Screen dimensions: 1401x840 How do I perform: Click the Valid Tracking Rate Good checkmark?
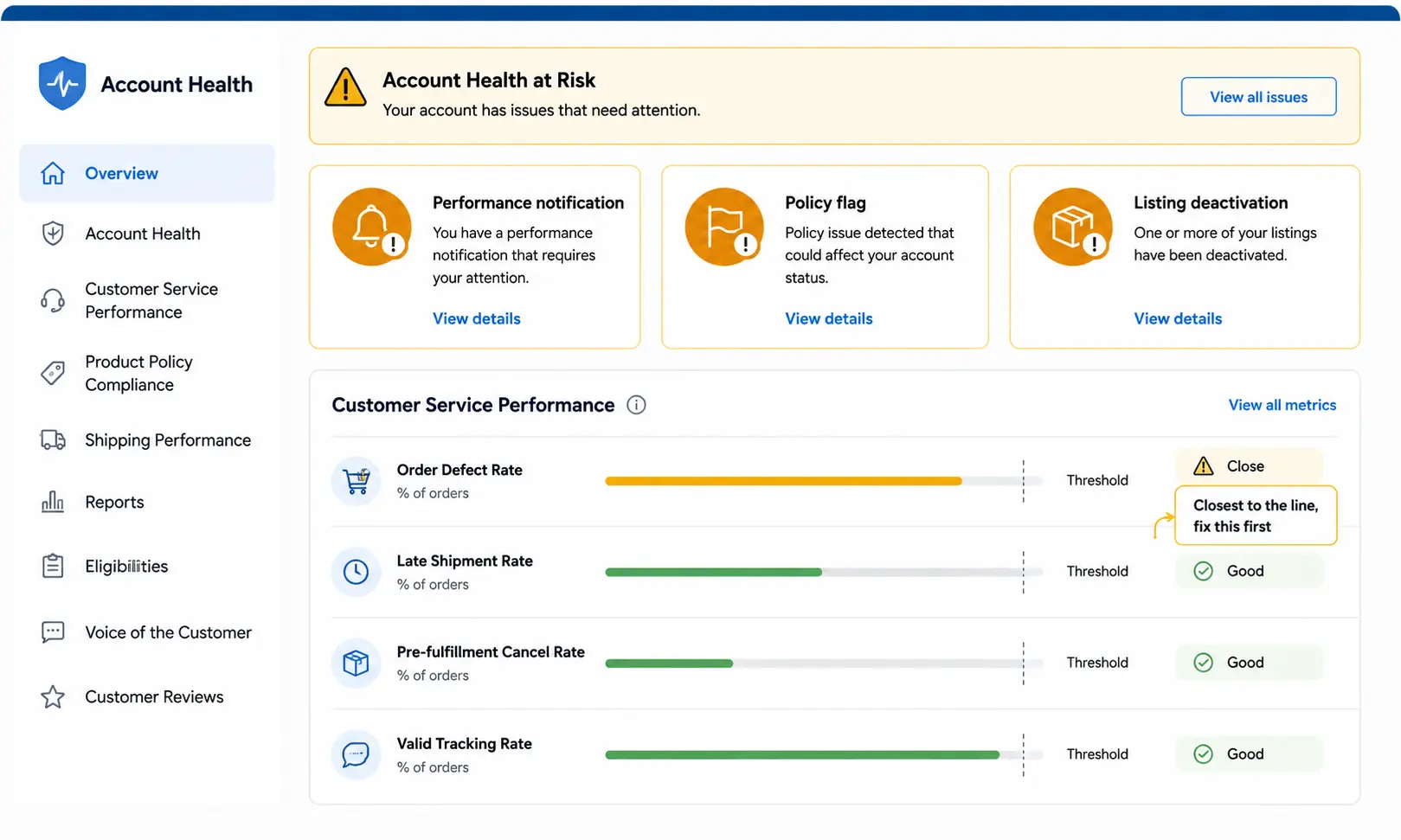coord(1204,754)
